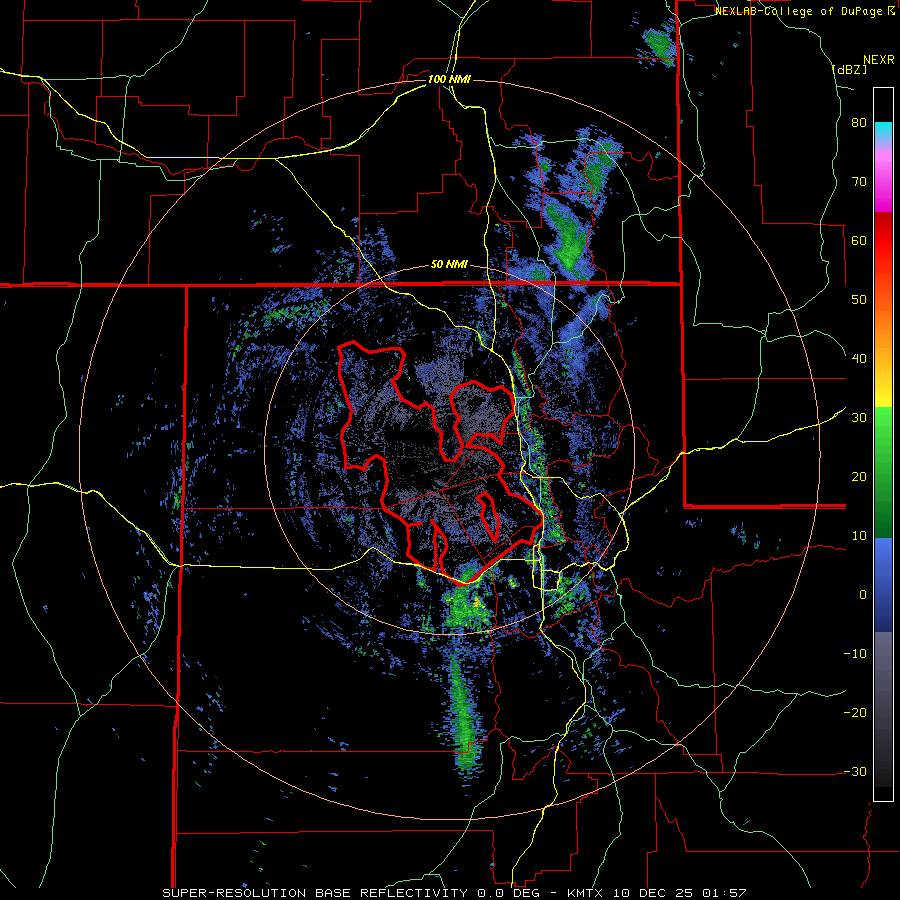Screen dimensions: 900x900
Task: Click the 70 value on the dBZ scale
Action: tap(859, 182)
